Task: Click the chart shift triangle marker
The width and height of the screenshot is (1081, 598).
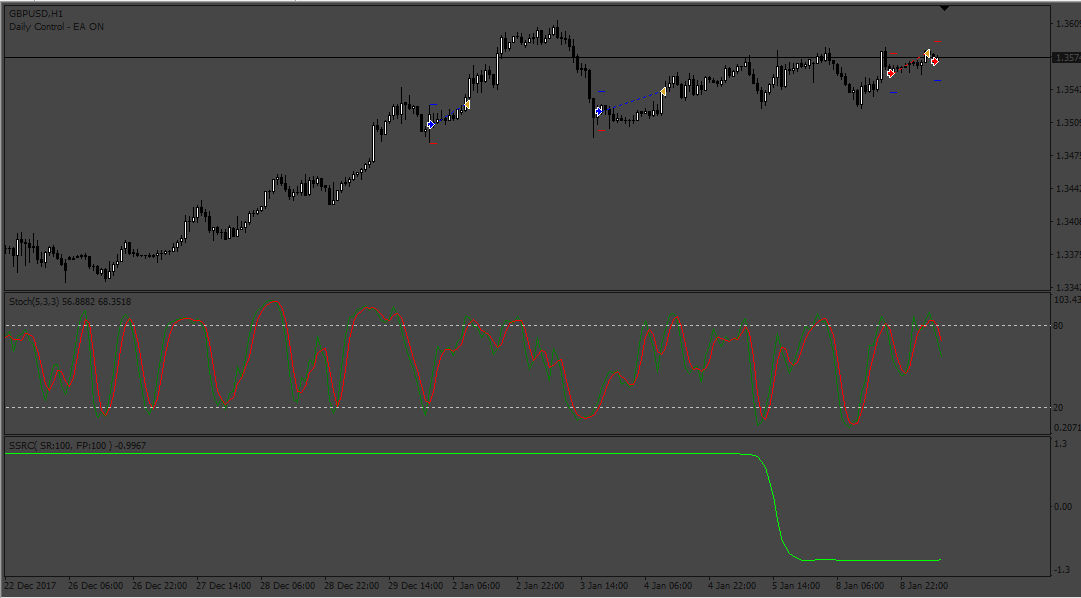Action: click(944, 8)
